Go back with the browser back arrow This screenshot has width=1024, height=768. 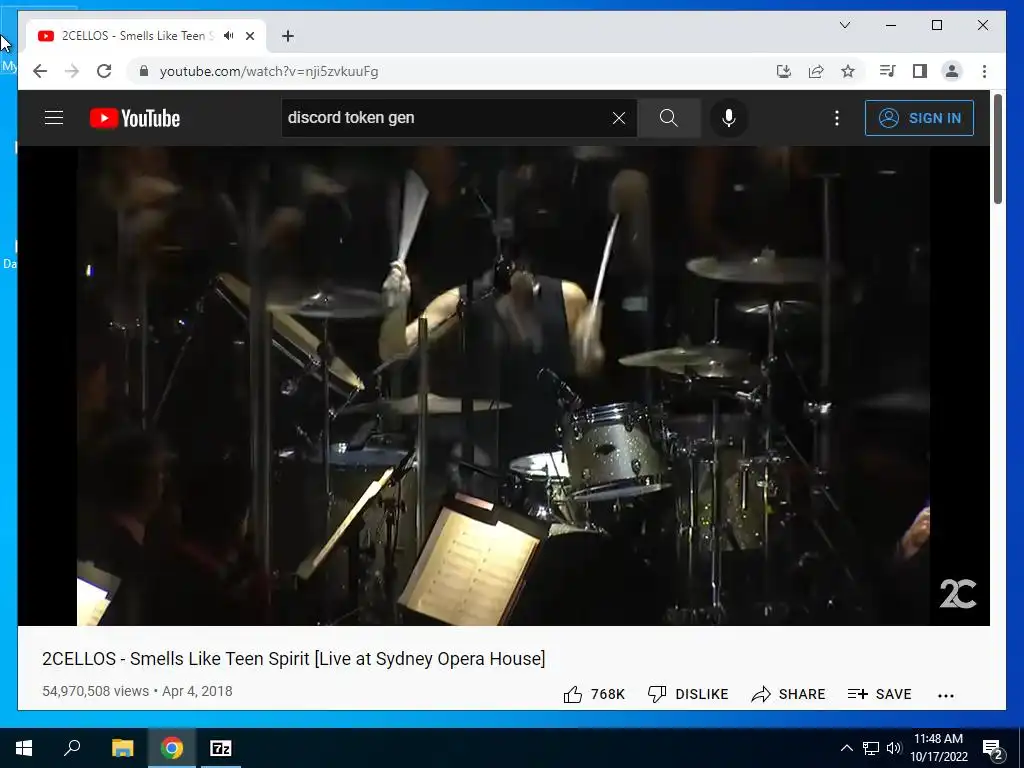coord(40,71)
